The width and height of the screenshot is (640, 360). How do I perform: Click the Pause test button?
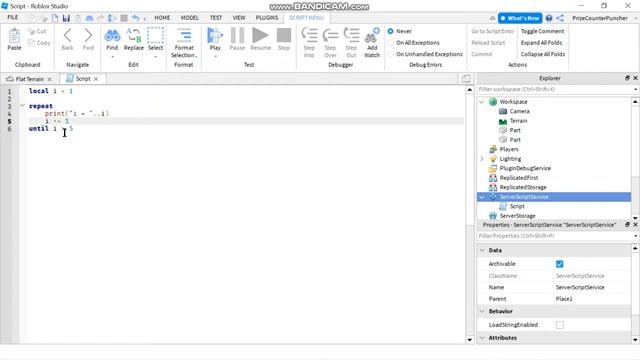click(237, 36)
